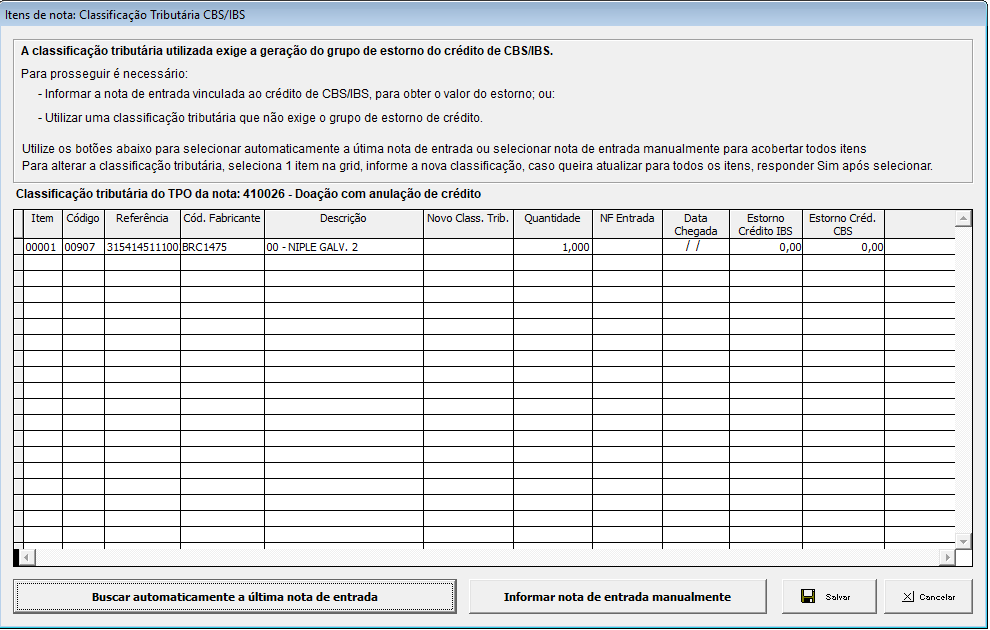Image resolution: width=990 pixels, height=630 pixels.
Task: Click the Estorno Crédito IBS value 0,00
Action: tap(766, 247)
